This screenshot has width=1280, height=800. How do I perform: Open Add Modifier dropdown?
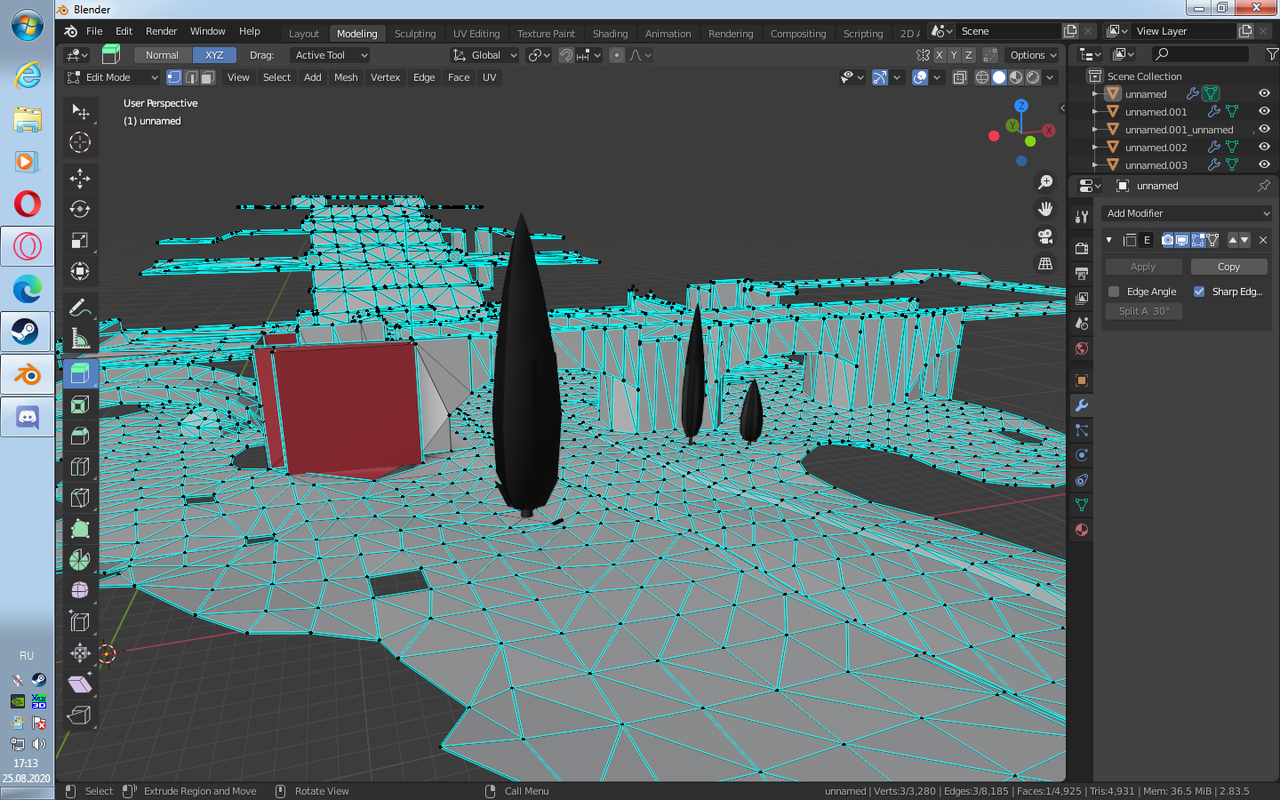(1186, 213)
